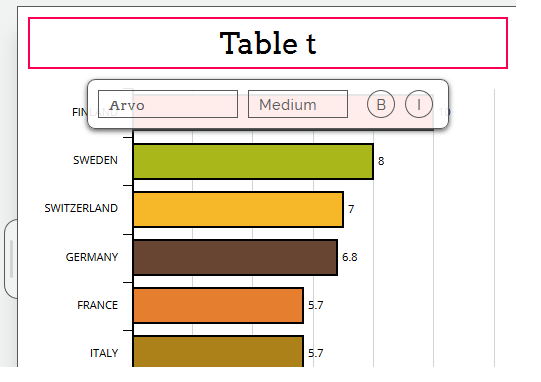
Task: Open the Medium font weight dropdown
Action: (298, 104)
